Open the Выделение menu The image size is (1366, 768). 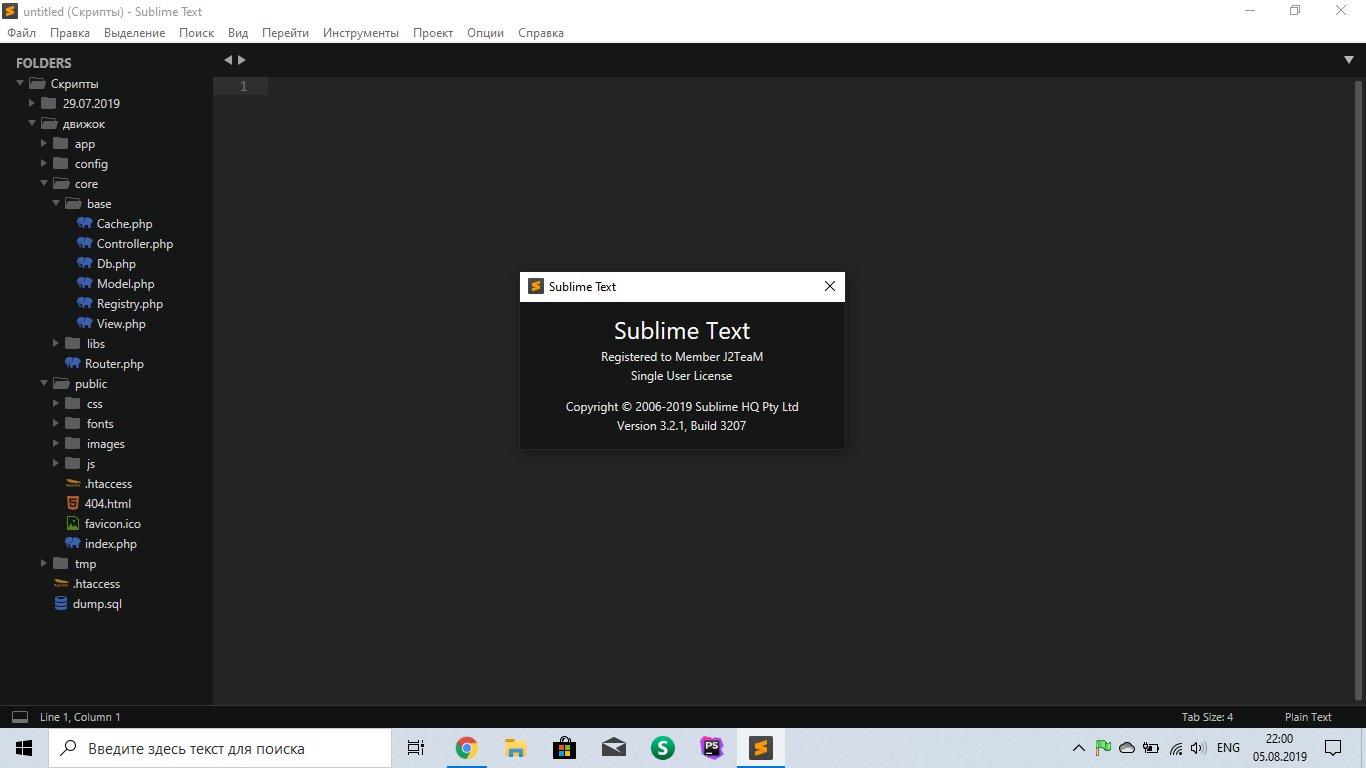[135, 33]
